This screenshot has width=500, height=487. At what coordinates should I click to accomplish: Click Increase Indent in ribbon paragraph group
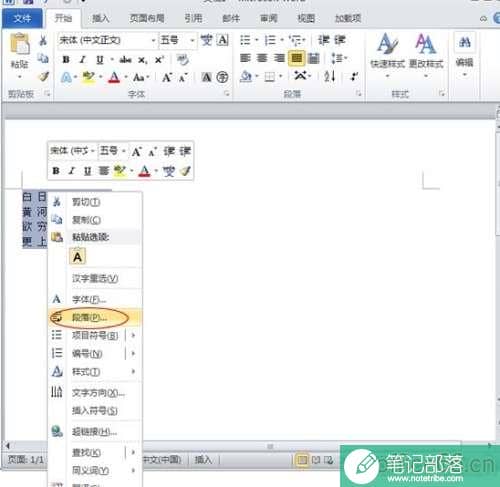340,40
